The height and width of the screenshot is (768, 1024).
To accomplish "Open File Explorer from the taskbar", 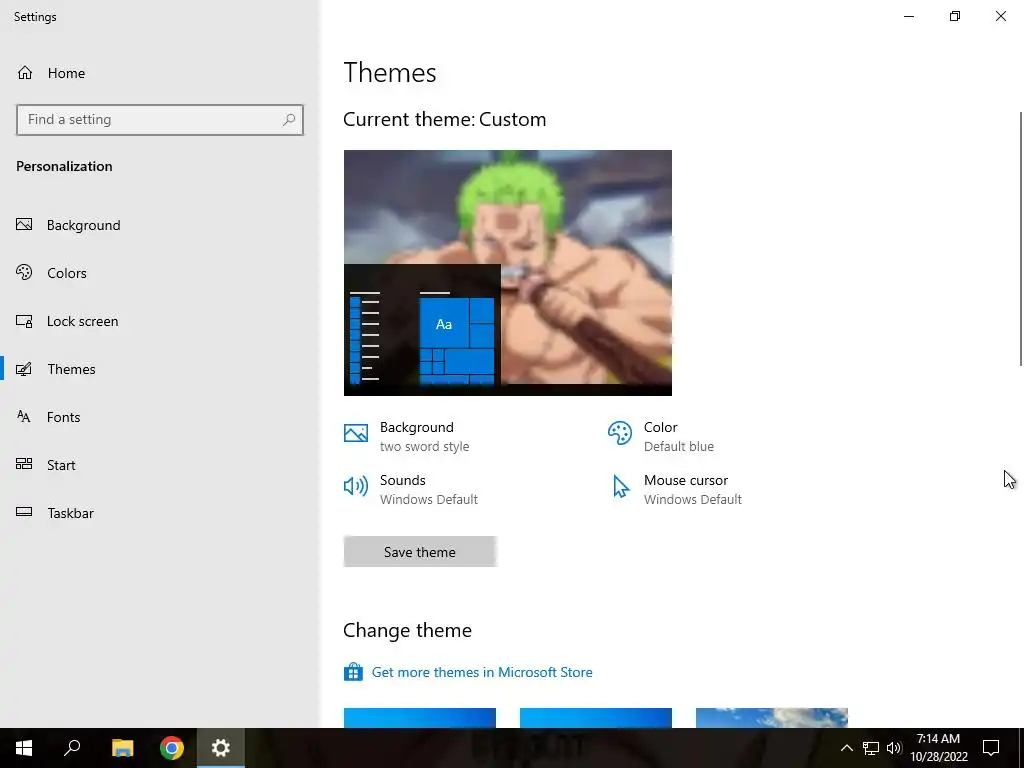I will click(122, 748).
